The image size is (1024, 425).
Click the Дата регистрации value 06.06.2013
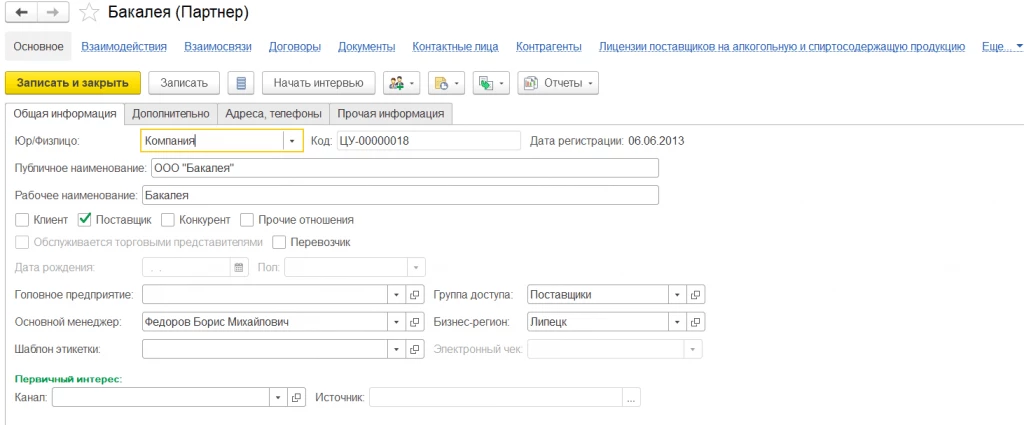click(x=656, y=140)
